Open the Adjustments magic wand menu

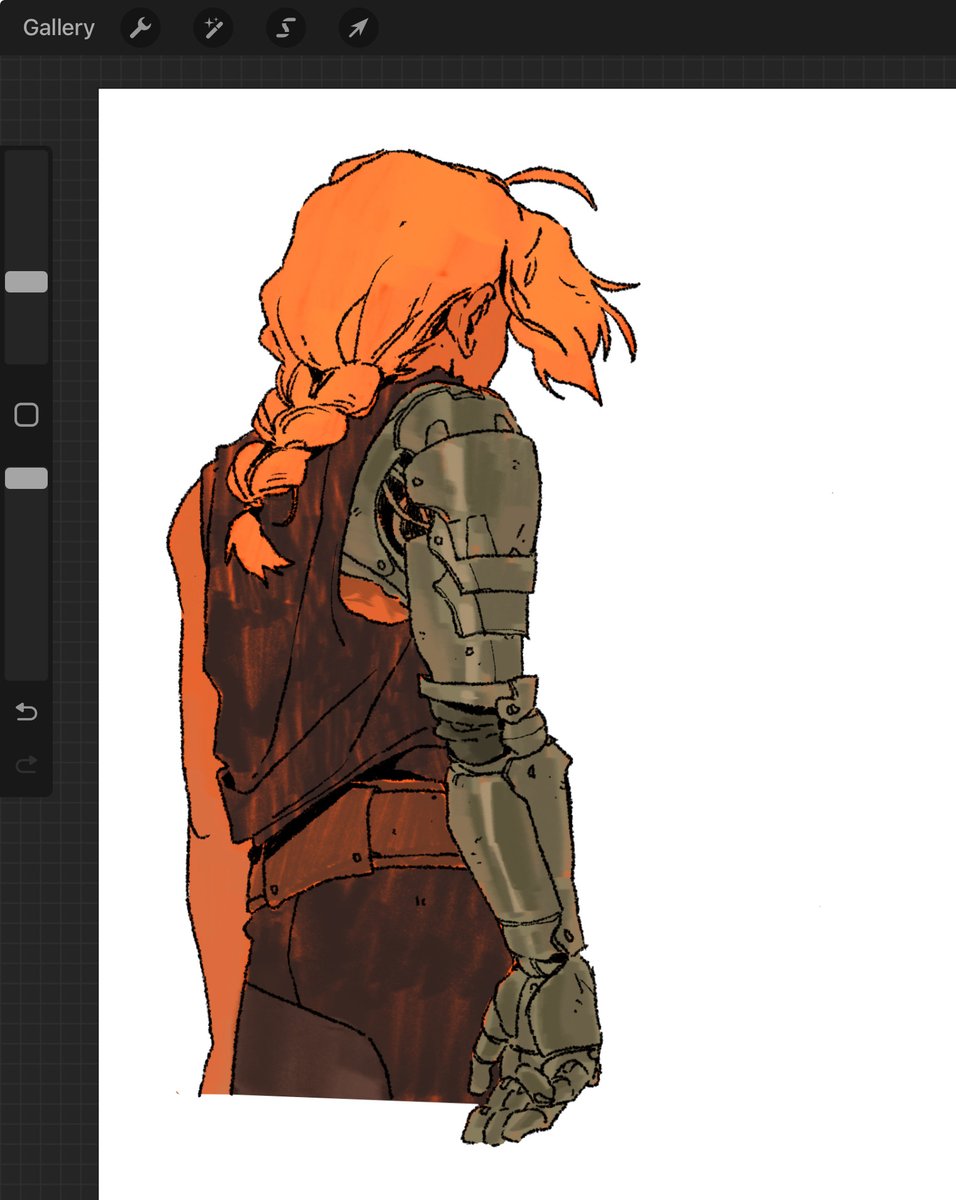click(213, 28)
